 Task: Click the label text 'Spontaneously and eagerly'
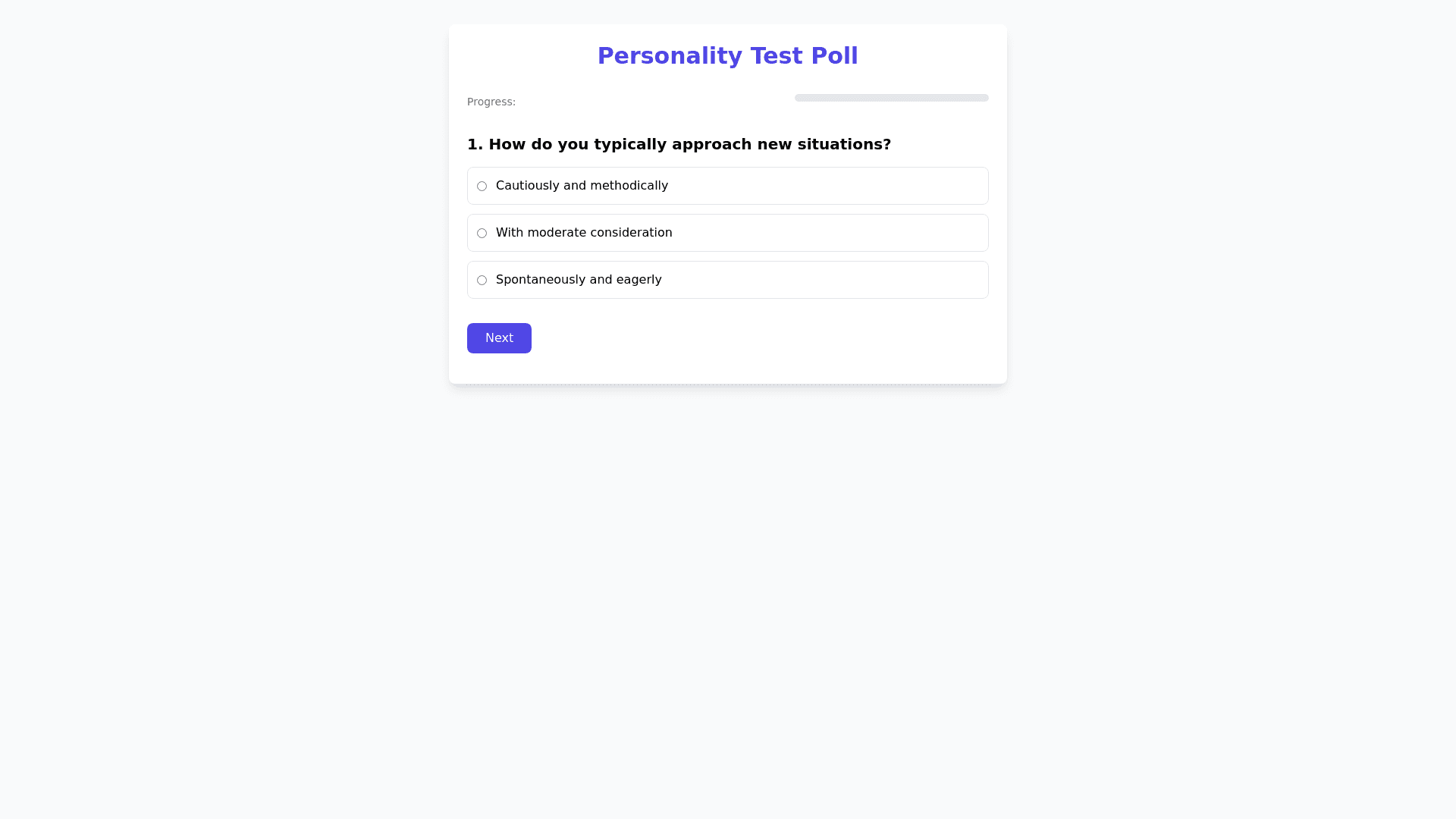coord(579,280)
